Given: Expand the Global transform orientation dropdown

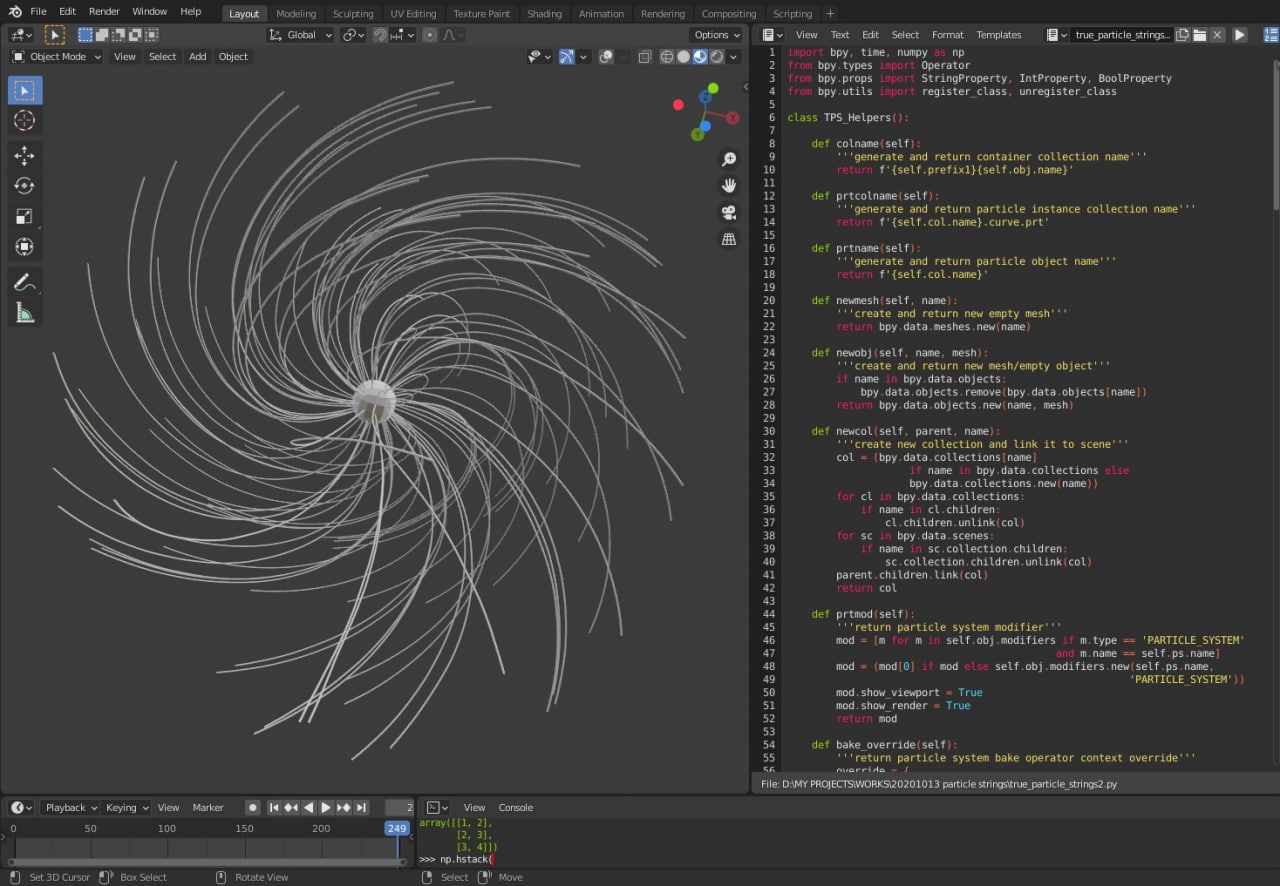Looking at the screenshot, I should 301,35.
